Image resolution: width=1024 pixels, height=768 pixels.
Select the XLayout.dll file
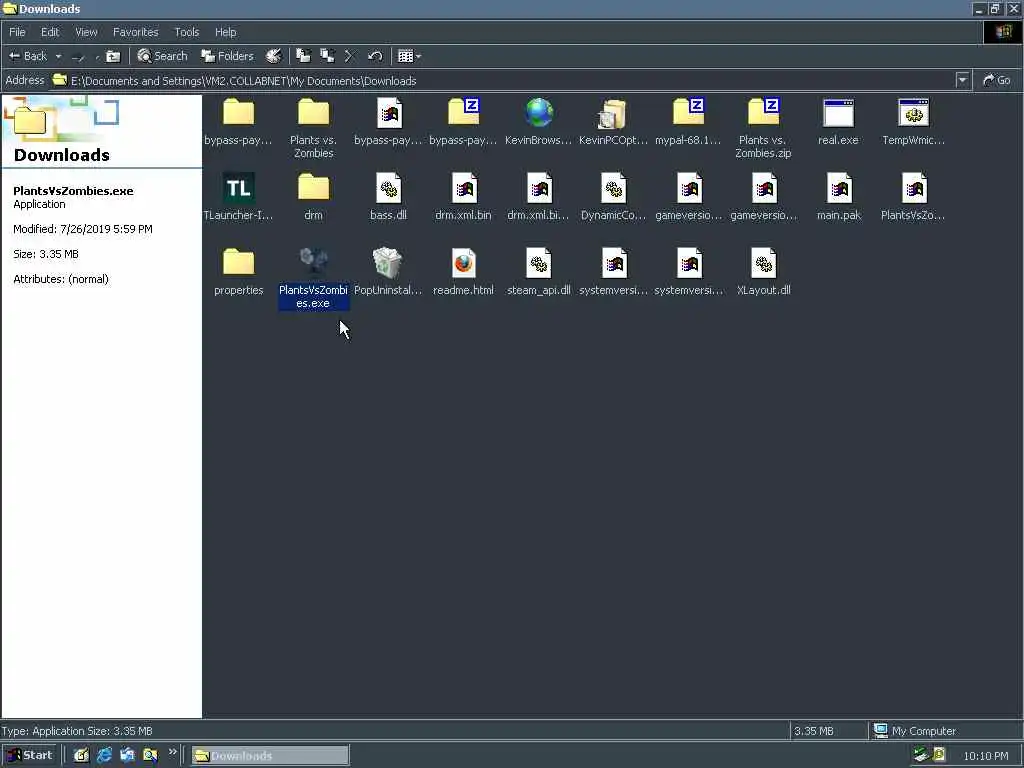coord(763,272)
